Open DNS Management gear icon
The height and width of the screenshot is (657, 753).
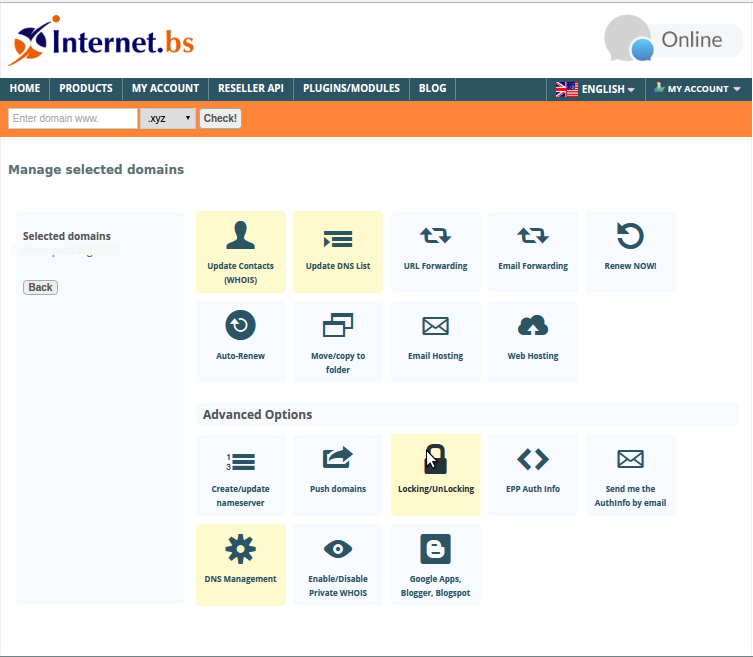[240, 550]
